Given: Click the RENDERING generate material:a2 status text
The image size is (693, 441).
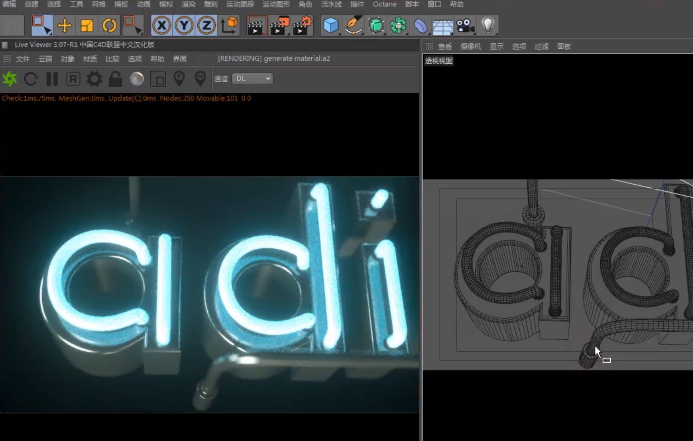Looking at the screenshot, I should coord(274,58).
